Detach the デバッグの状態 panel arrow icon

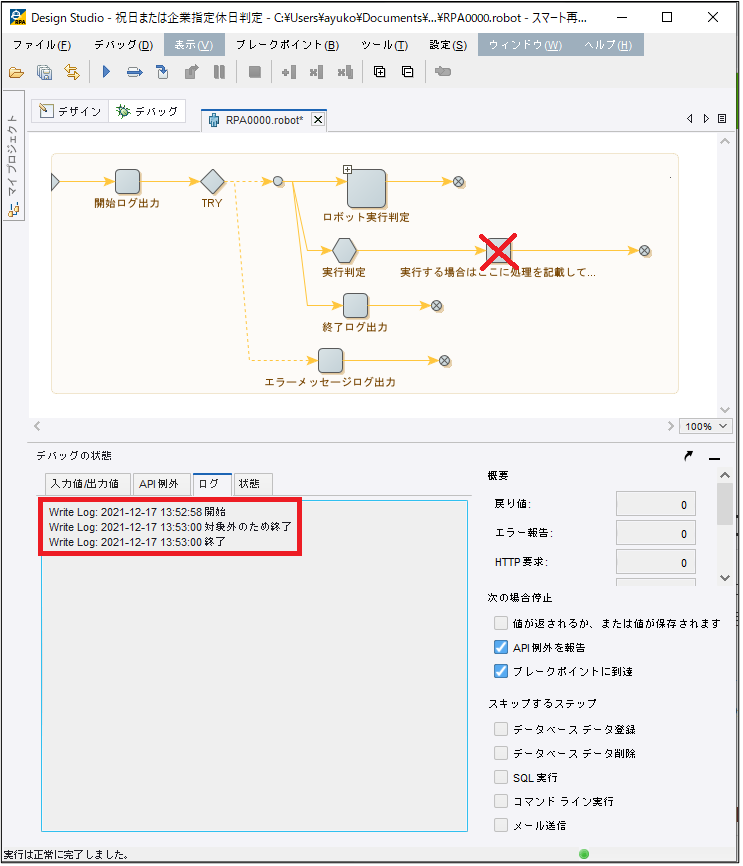tap(688, 456)
